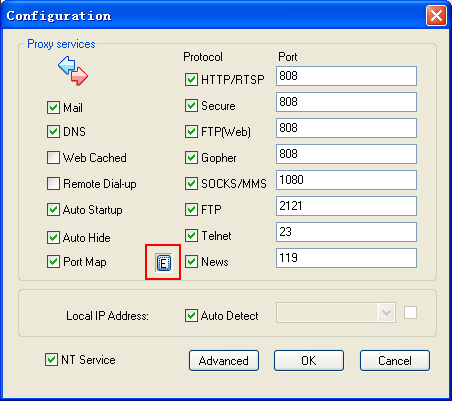452x401 pixels.
Task: Toggle the Auto Hide checkbox
Action: point(53,238)
